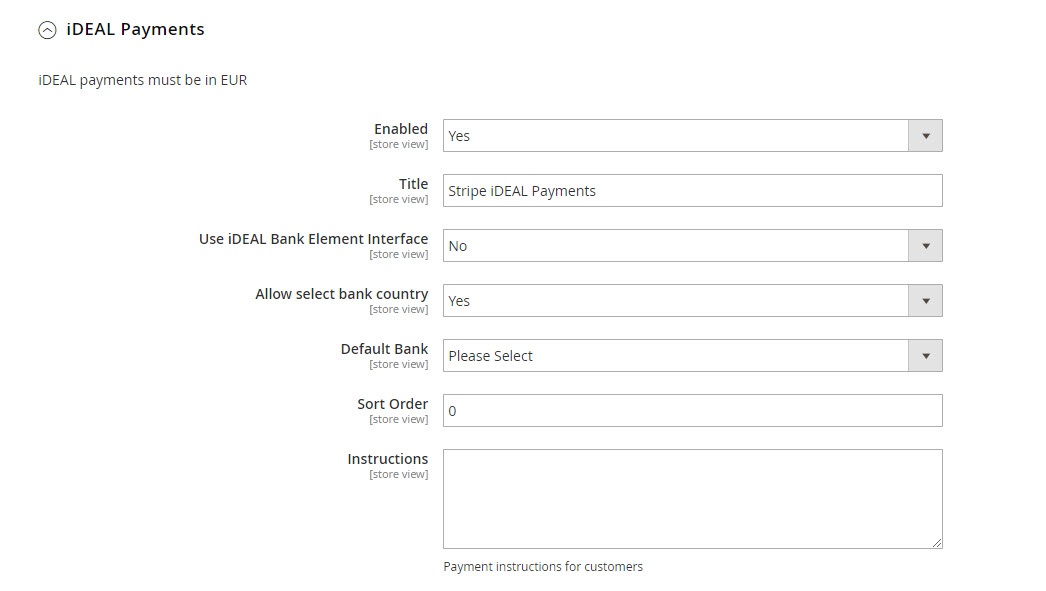
Task: Click the resize handle on Instructions textarea
Action: click(936, 541)
